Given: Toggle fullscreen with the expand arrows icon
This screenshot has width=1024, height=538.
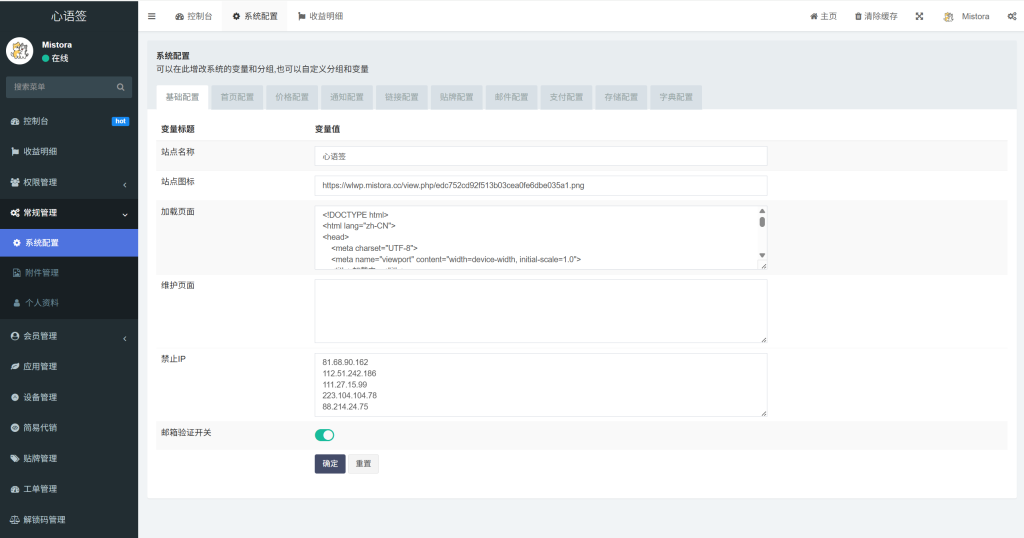Looking at the screenshot, I should (x=919, y=16).
